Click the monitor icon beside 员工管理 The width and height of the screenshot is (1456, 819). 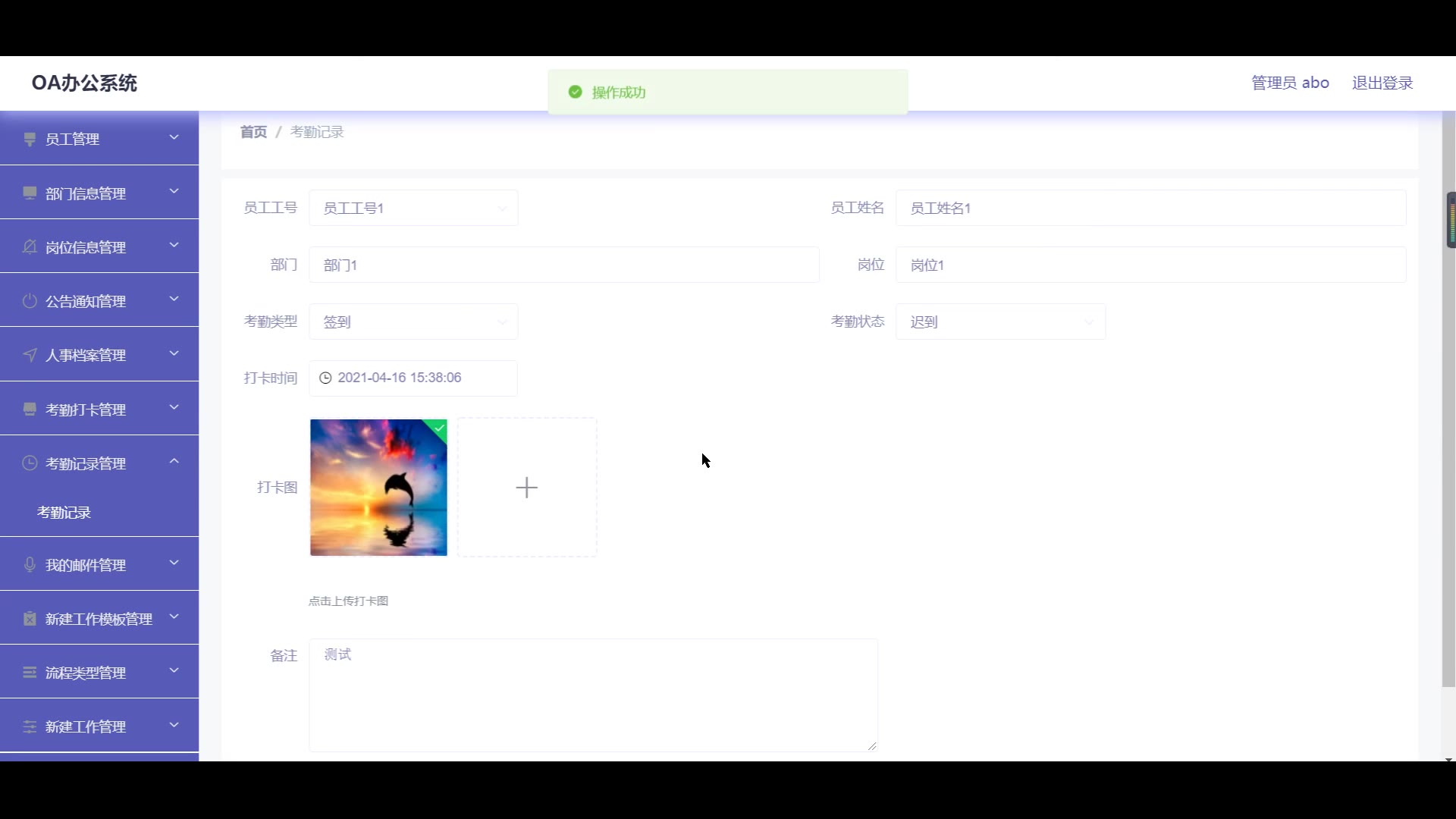coord(30,139)
